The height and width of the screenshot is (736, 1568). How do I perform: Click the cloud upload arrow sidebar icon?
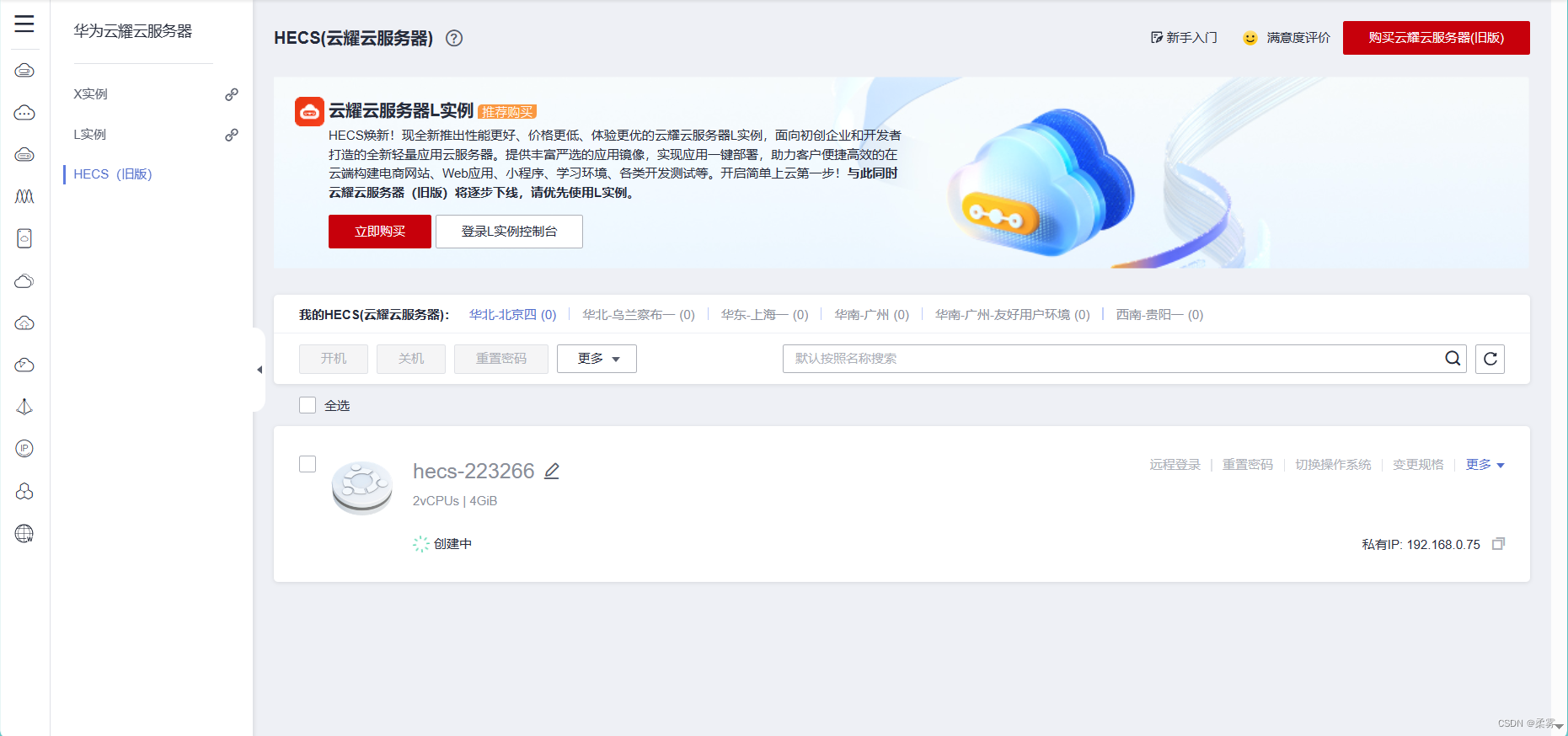point(24,323)
